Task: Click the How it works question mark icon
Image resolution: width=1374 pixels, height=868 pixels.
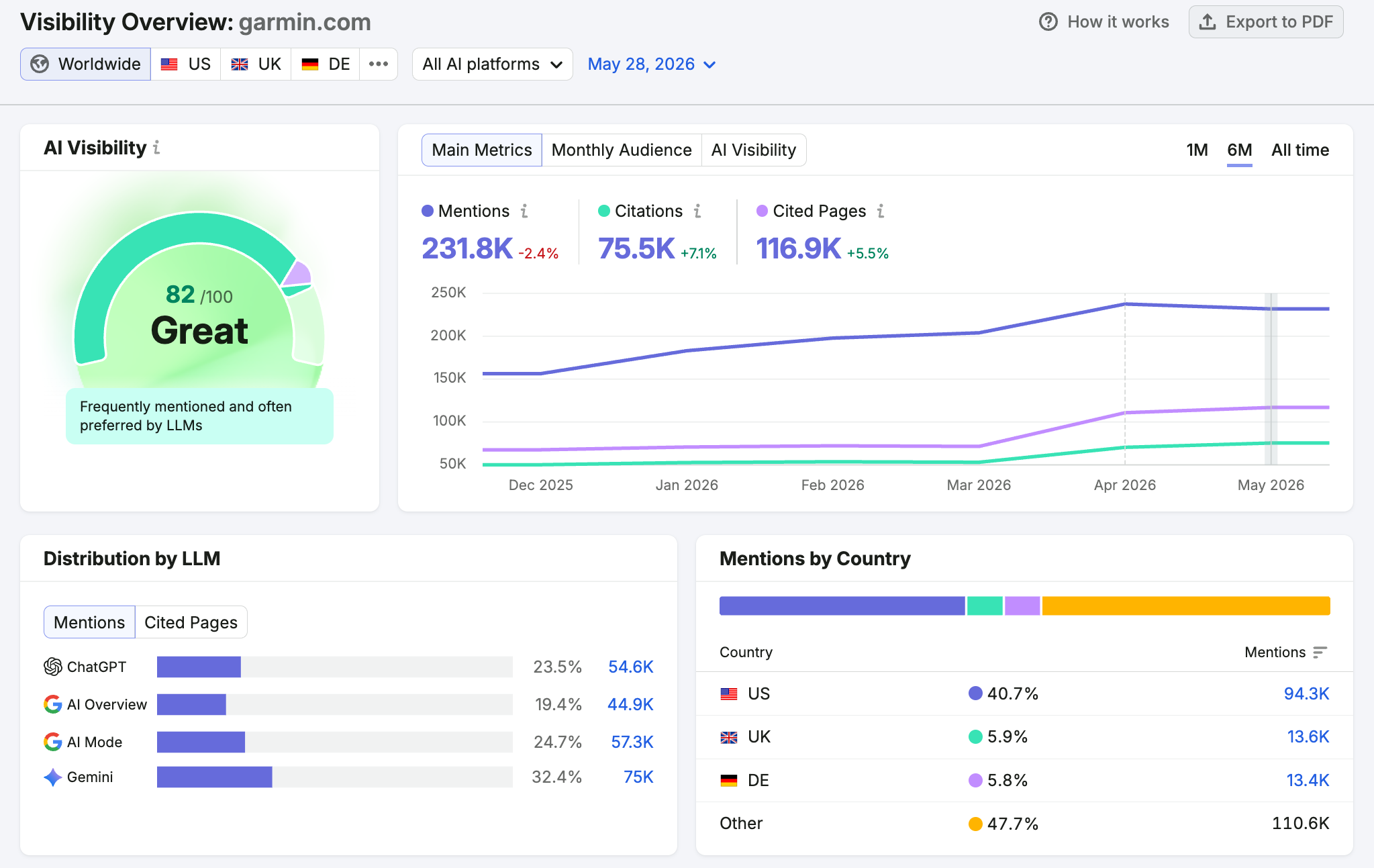Action: pos(1048,22)
